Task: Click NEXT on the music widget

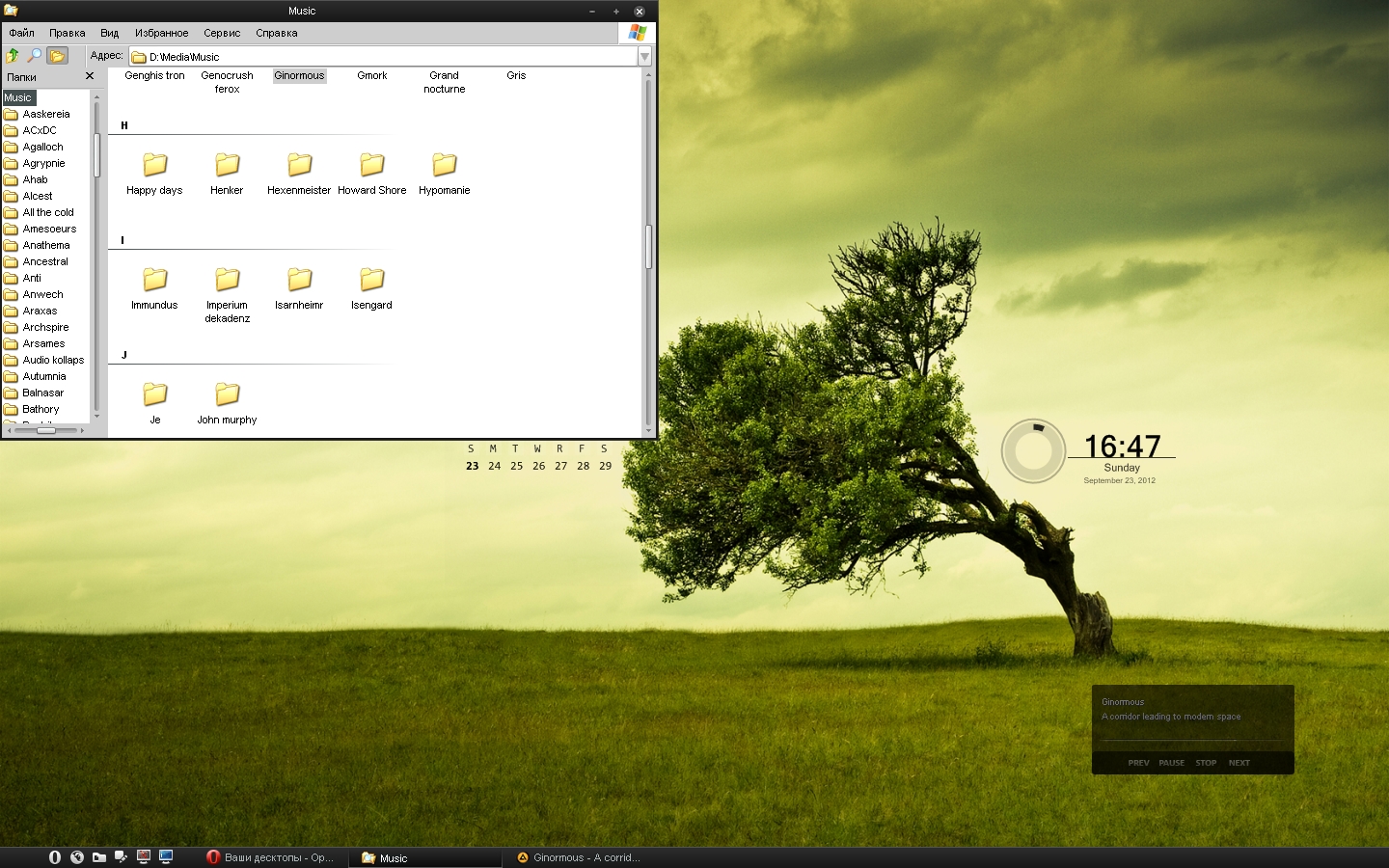Action: (1239, 763)
